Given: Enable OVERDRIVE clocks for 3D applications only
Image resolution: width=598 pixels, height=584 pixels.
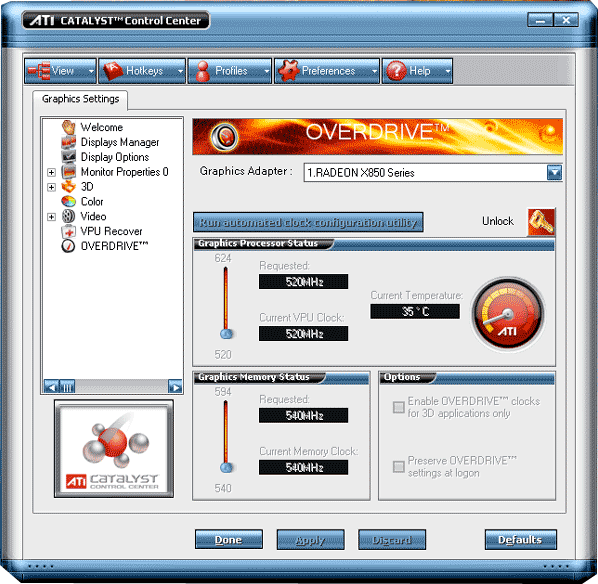Looking at the screenshot, I should tap(399, 407).
